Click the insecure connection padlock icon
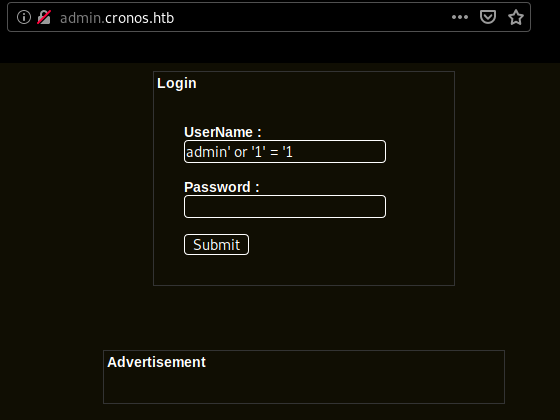560x420 pixels. (x=44, y=17)
